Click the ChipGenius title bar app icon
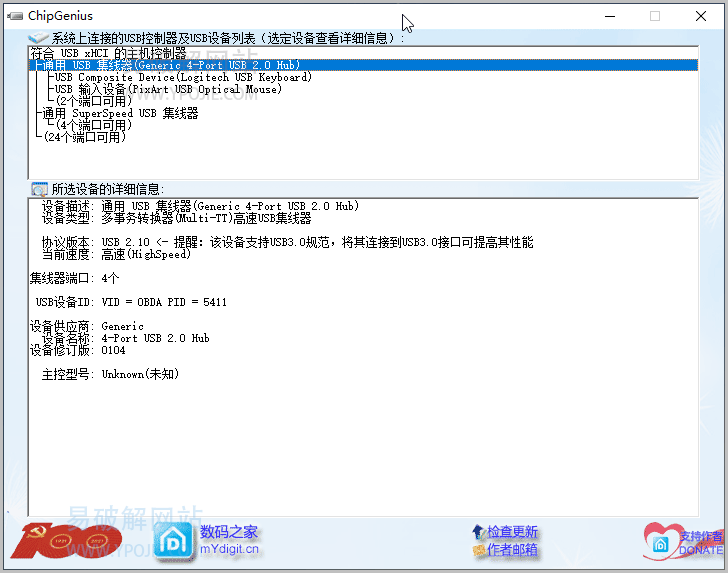728x573 pixels. (x=15, y=16)
